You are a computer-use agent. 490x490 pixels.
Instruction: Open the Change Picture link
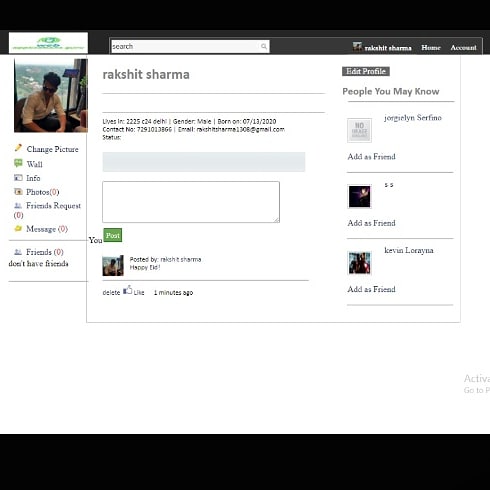53,149
